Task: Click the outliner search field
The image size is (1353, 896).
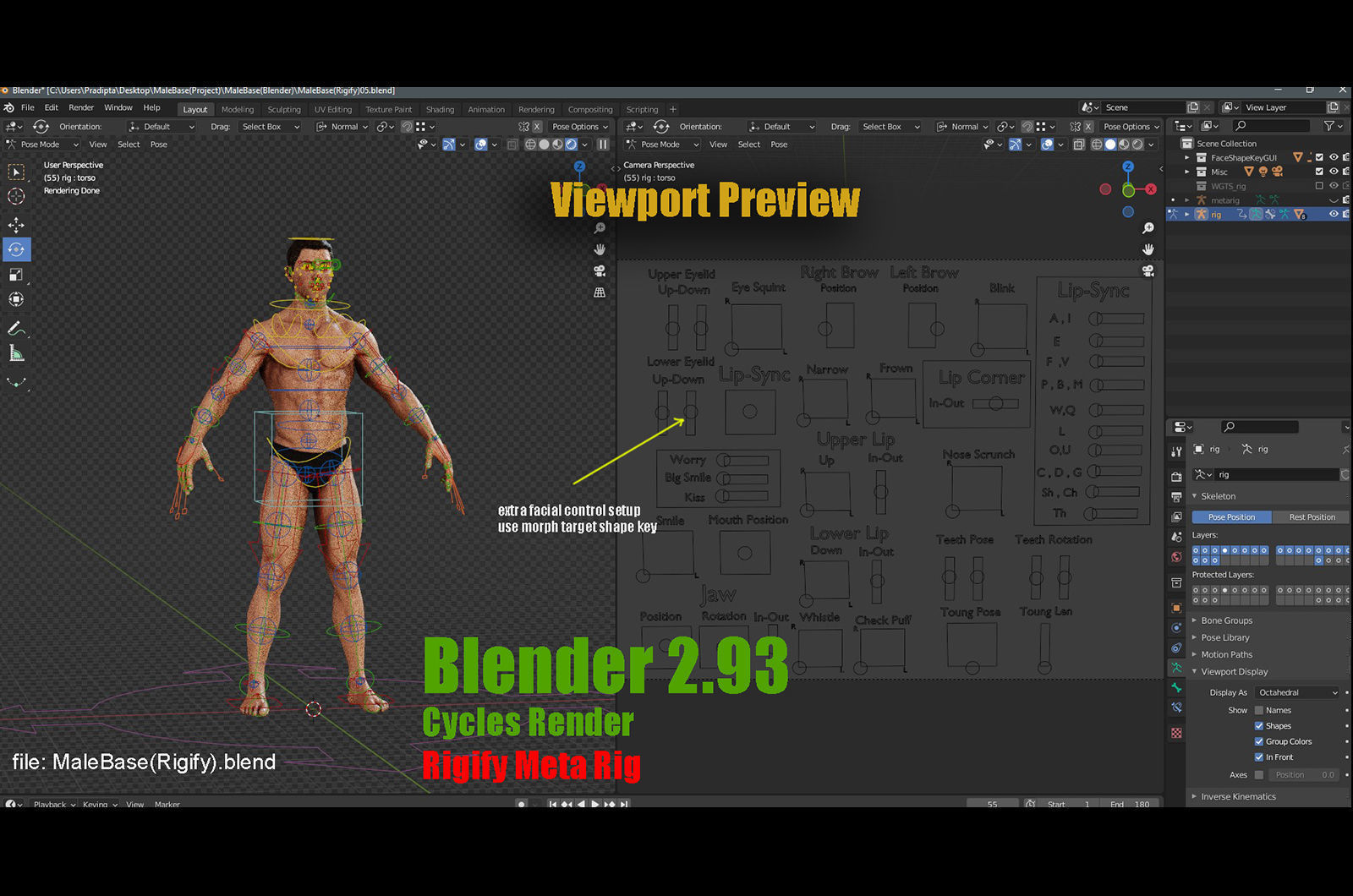Action: 1271,126
